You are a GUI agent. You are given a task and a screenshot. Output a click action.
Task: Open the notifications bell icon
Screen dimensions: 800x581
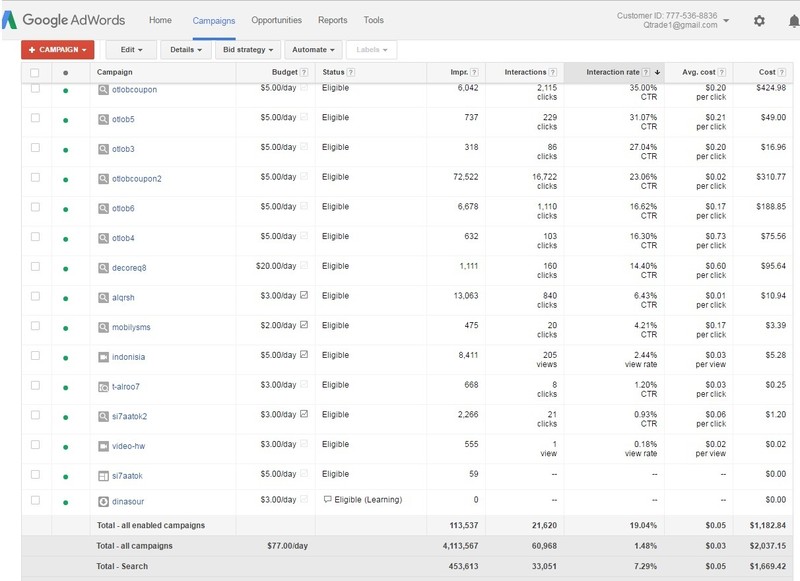point(793,21)
